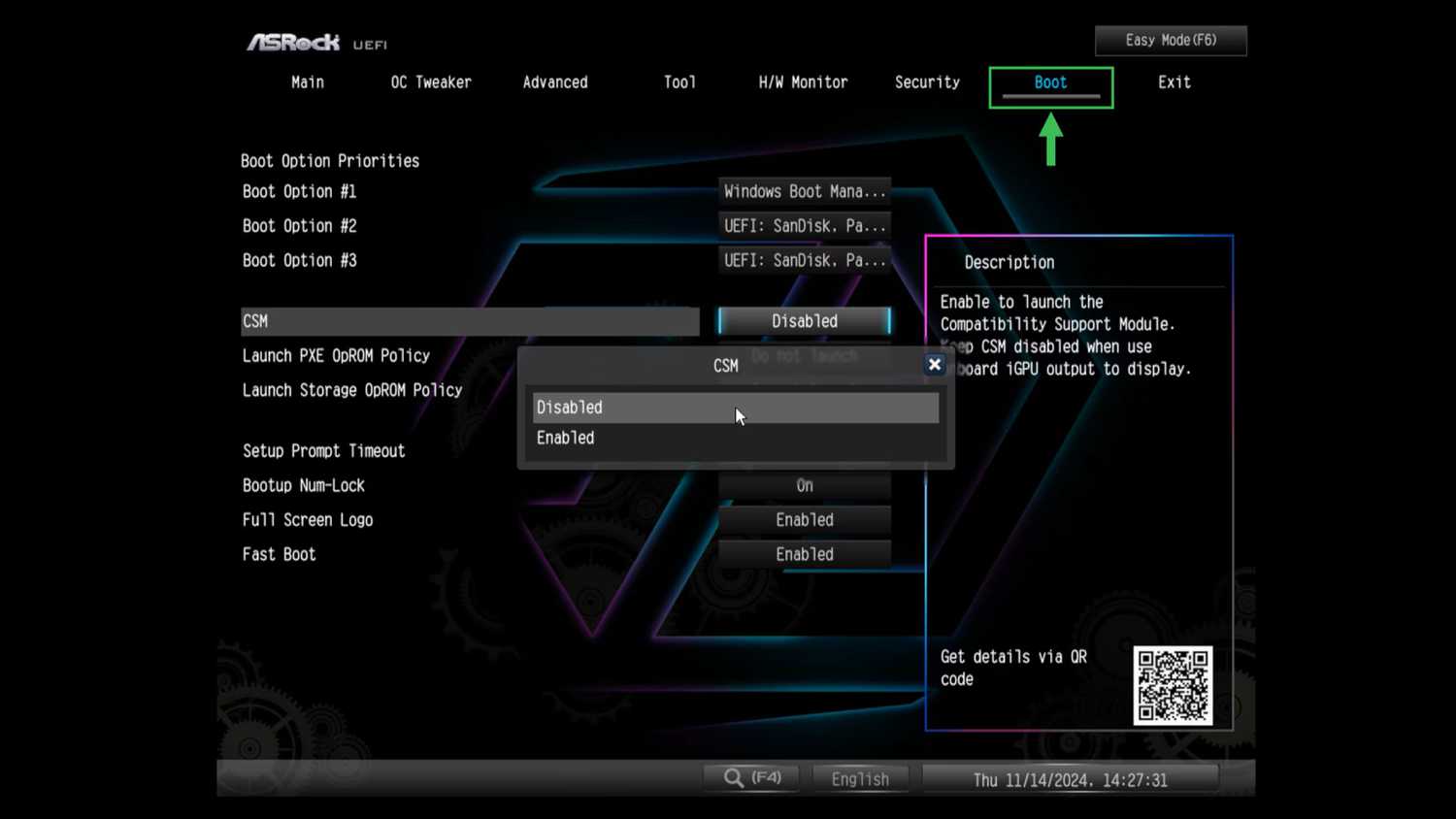This screenshot has width=1456, height=819.
Task: Open Boot Option #1 value dropdown
Action: pyautogui.click(x=805, y=191)
